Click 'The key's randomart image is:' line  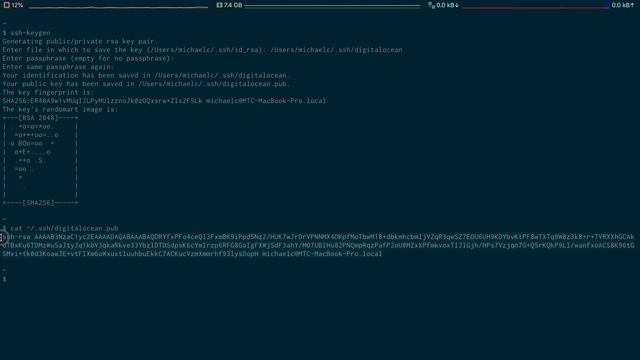[x=60, y=109]
